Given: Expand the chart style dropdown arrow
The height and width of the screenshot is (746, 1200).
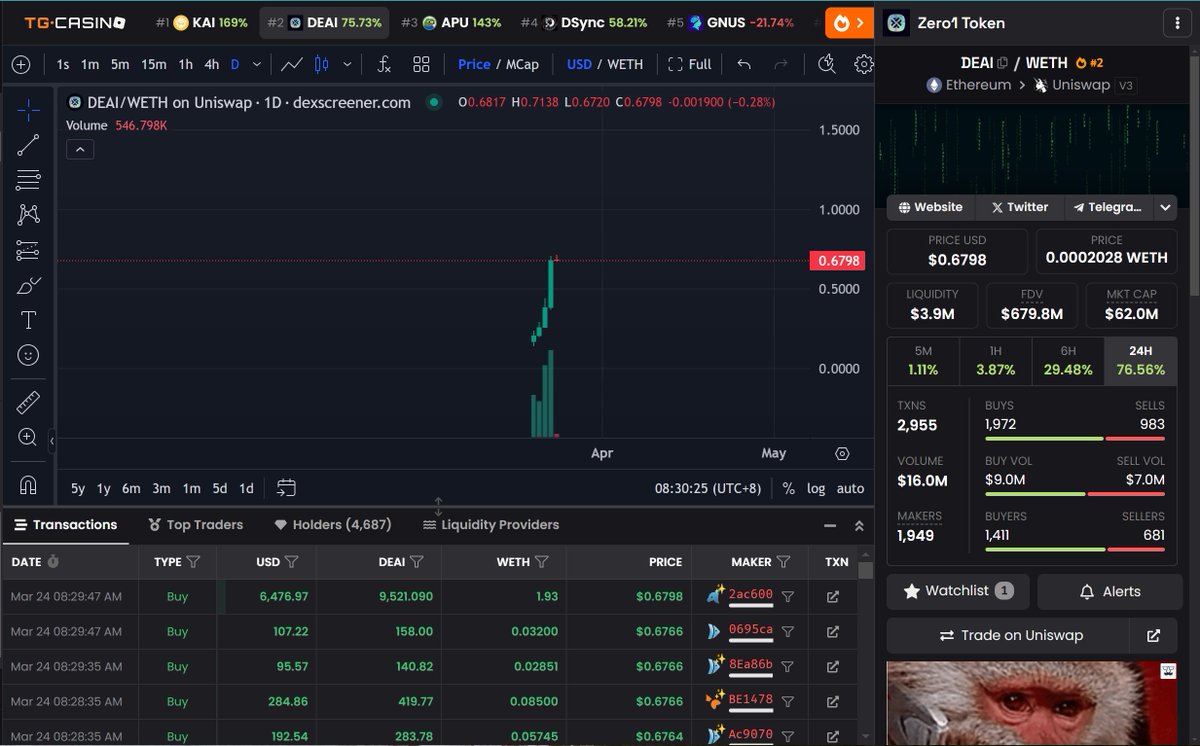Looking at the screenshot, I should click(x=347, y=64).
